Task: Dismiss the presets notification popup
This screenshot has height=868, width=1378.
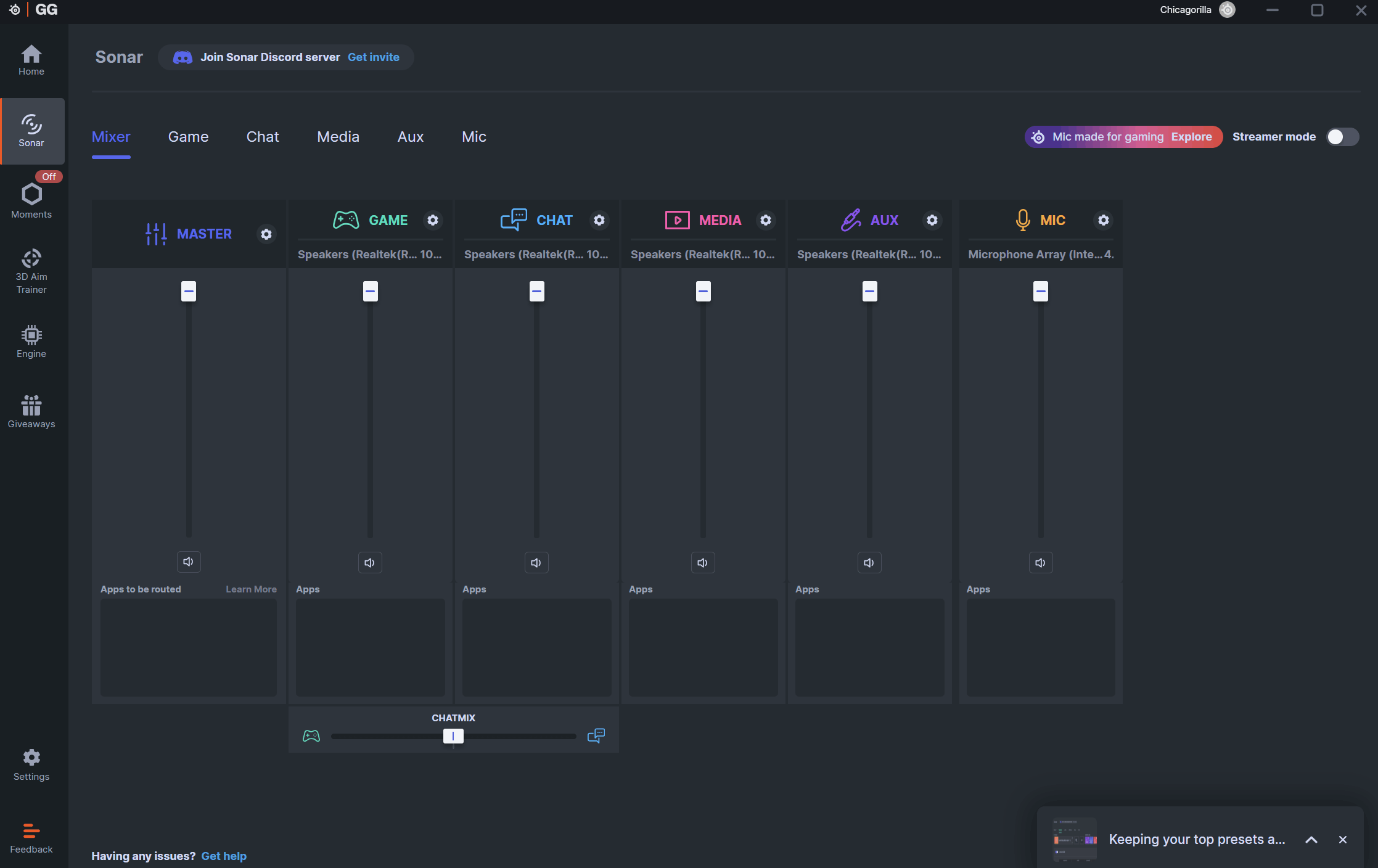Action: coord(1343,840)
